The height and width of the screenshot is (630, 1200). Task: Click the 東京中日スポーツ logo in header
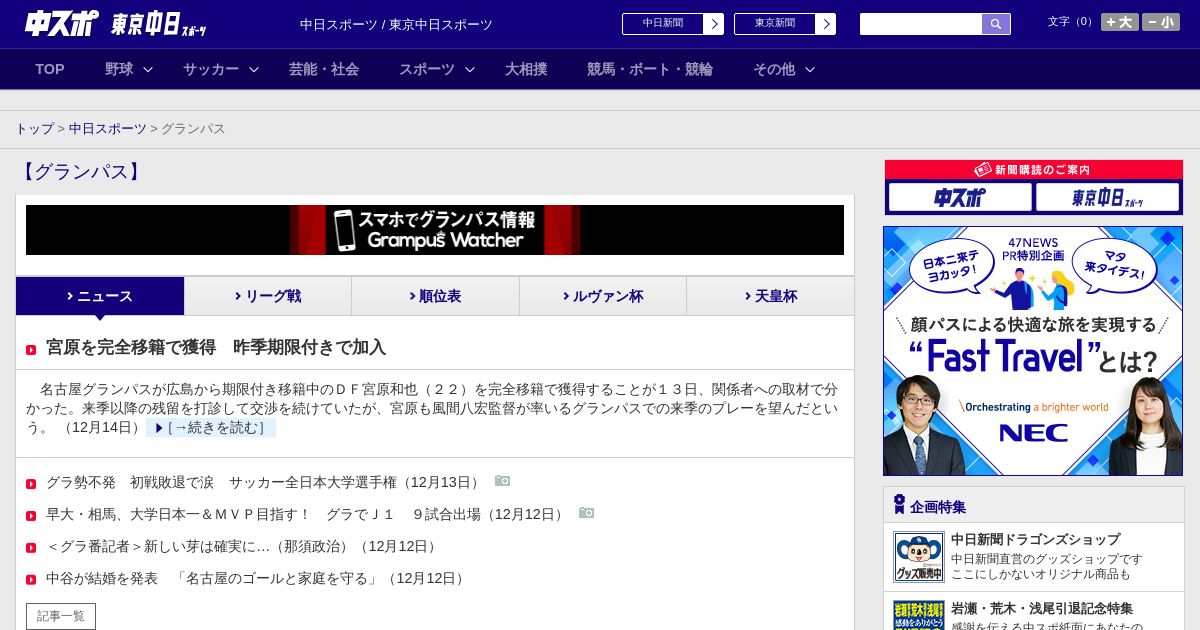[x=159, y=25]
